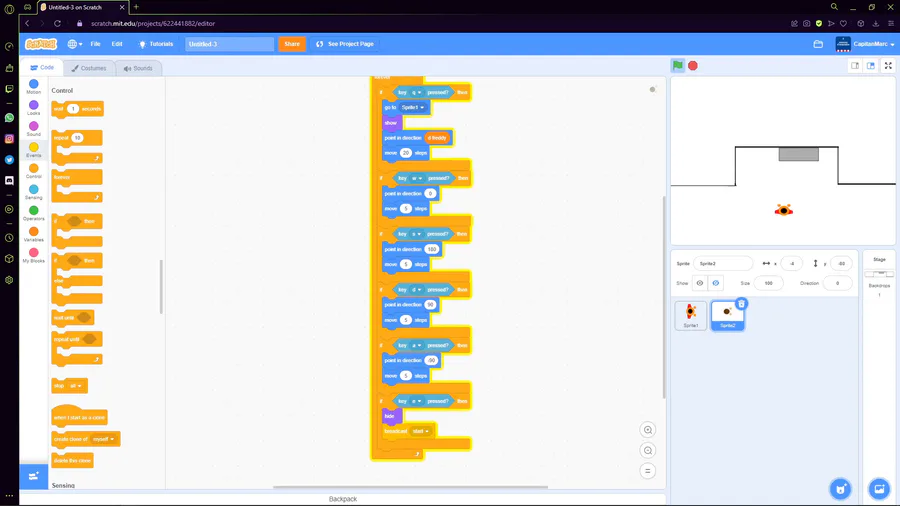Delete Sprite2 with the trash icon
900x506 pixels.
741,304
